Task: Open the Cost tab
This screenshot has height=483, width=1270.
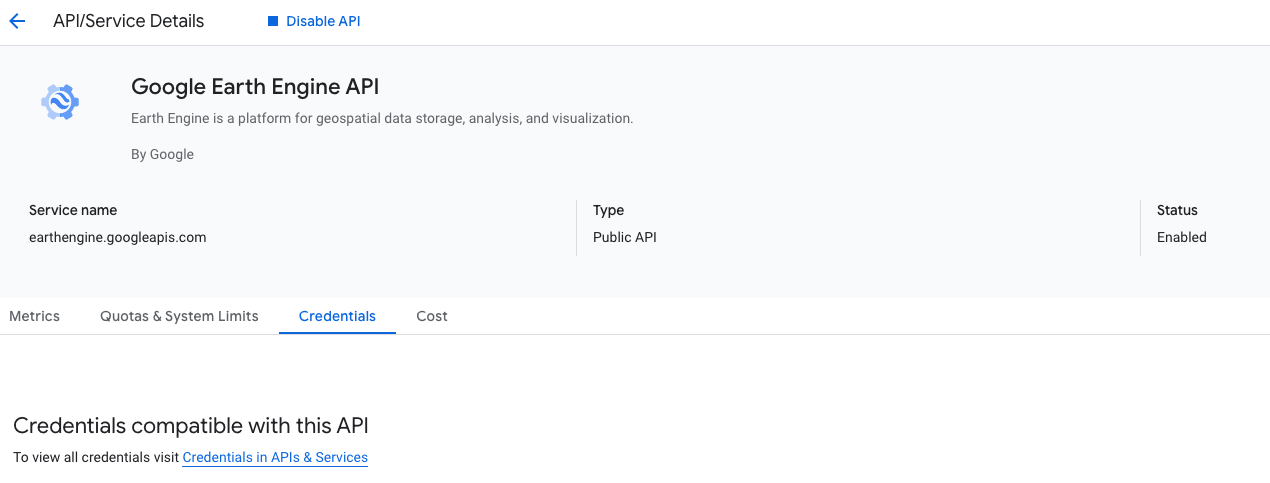Action: tap(432, 316)
